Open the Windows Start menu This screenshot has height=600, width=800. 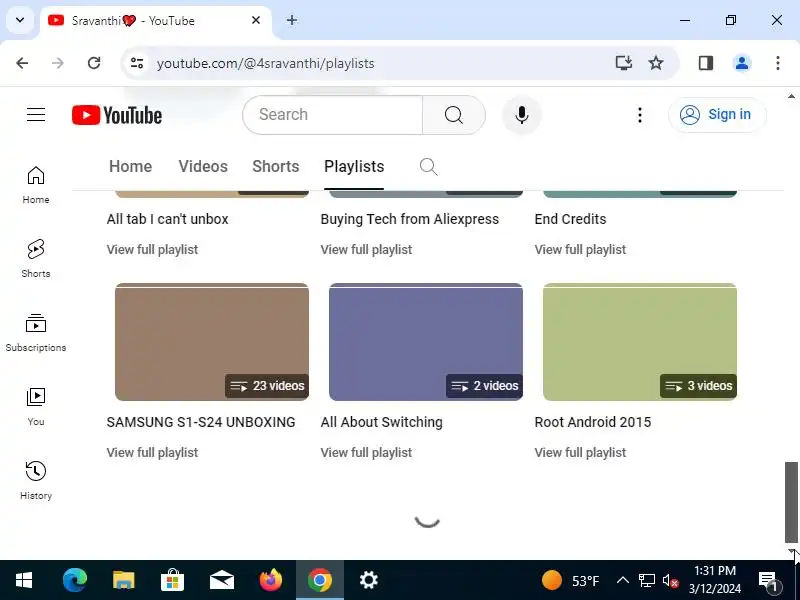pos(24,580)
